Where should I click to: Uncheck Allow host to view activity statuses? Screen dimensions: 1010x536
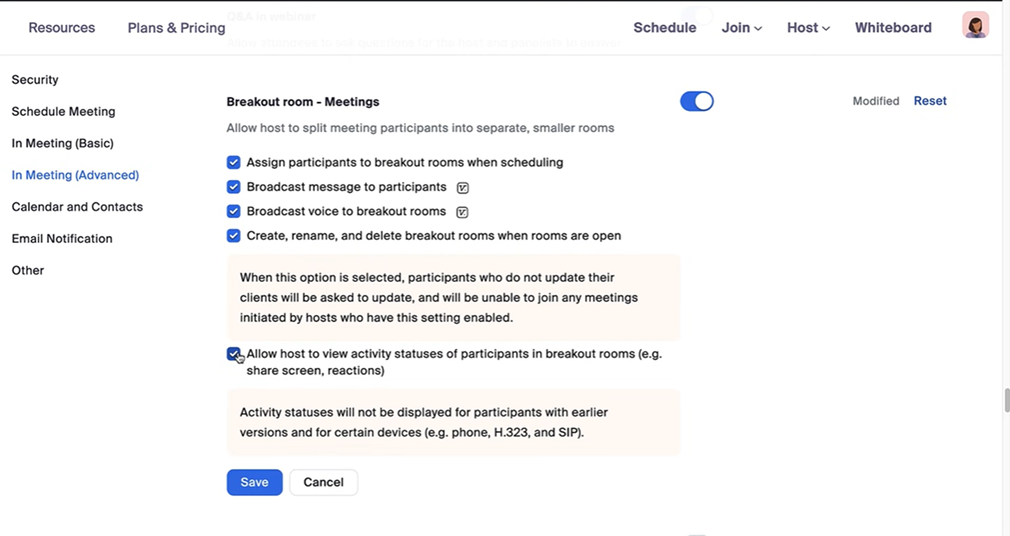click(x=233, y=354)
